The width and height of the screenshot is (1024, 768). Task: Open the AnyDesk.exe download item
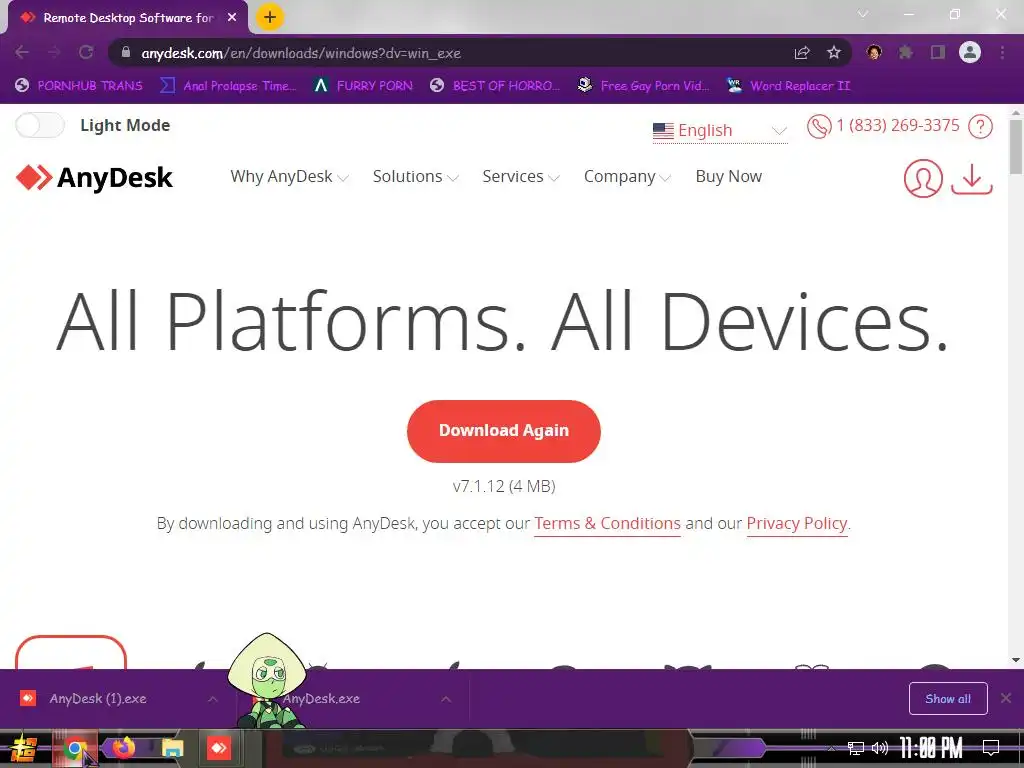(x=320, y=699)
